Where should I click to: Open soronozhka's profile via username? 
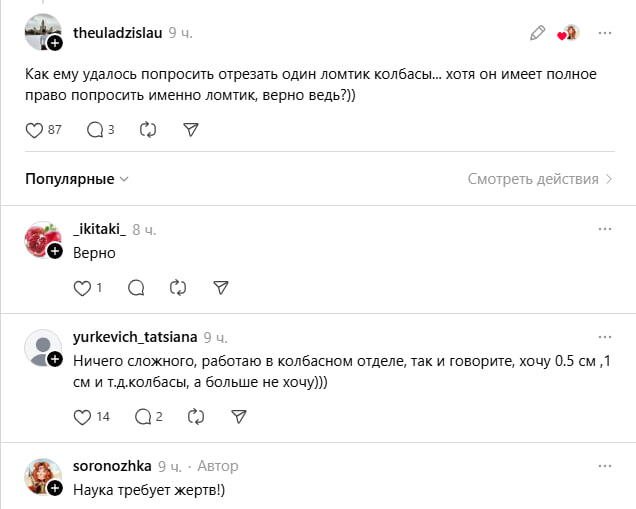tap(112, 466)
